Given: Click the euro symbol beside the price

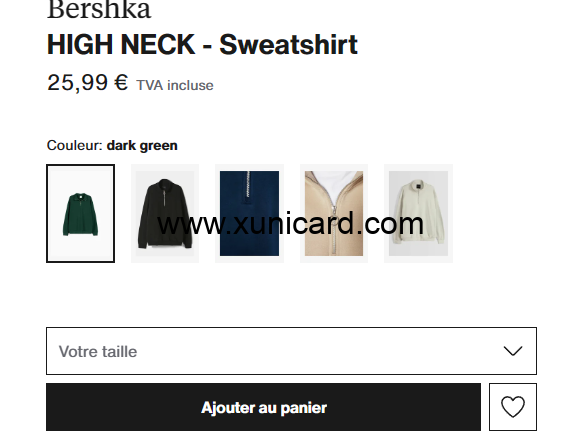Looking at the screenshot, I should (x=121, y=83).
